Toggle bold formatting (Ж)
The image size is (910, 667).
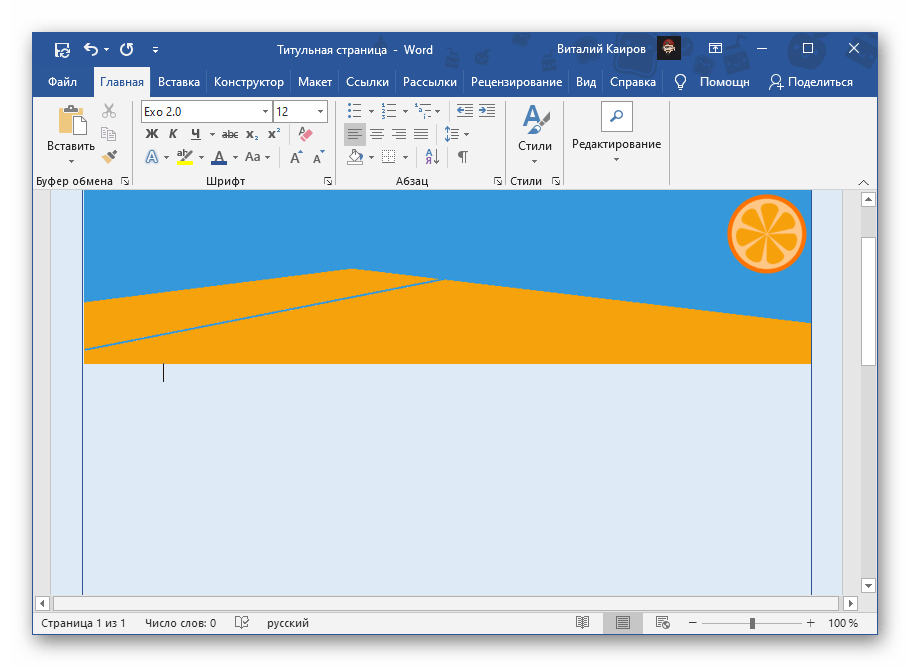tap(152, 134)
